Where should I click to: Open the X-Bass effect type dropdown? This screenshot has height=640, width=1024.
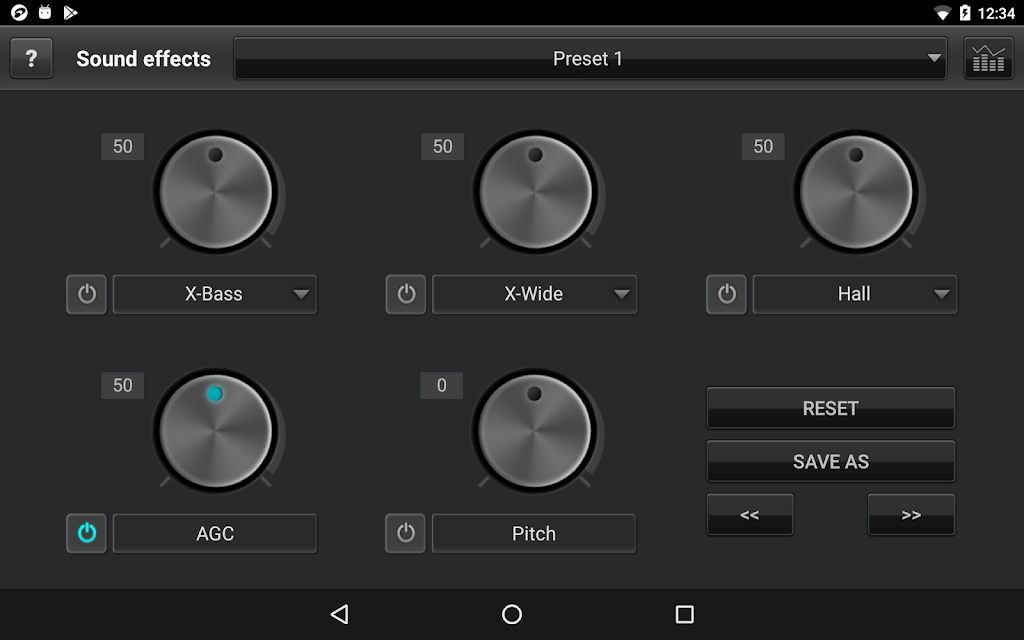point(215,294)
